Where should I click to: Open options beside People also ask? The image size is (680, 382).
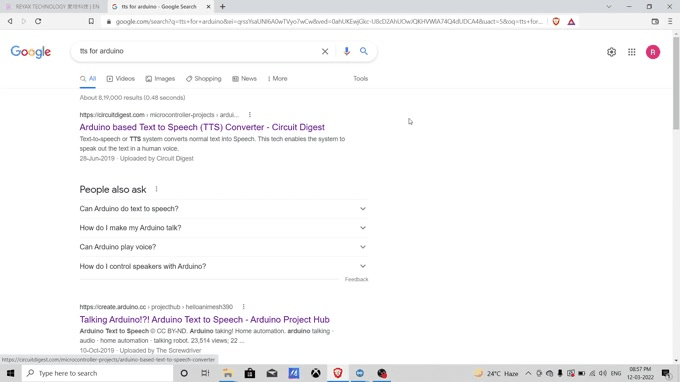[x=157, y=189]
